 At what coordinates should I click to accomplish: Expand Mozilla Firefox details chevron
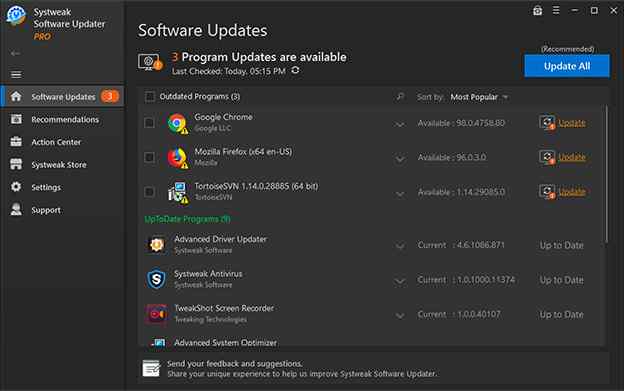pos(400,159)
